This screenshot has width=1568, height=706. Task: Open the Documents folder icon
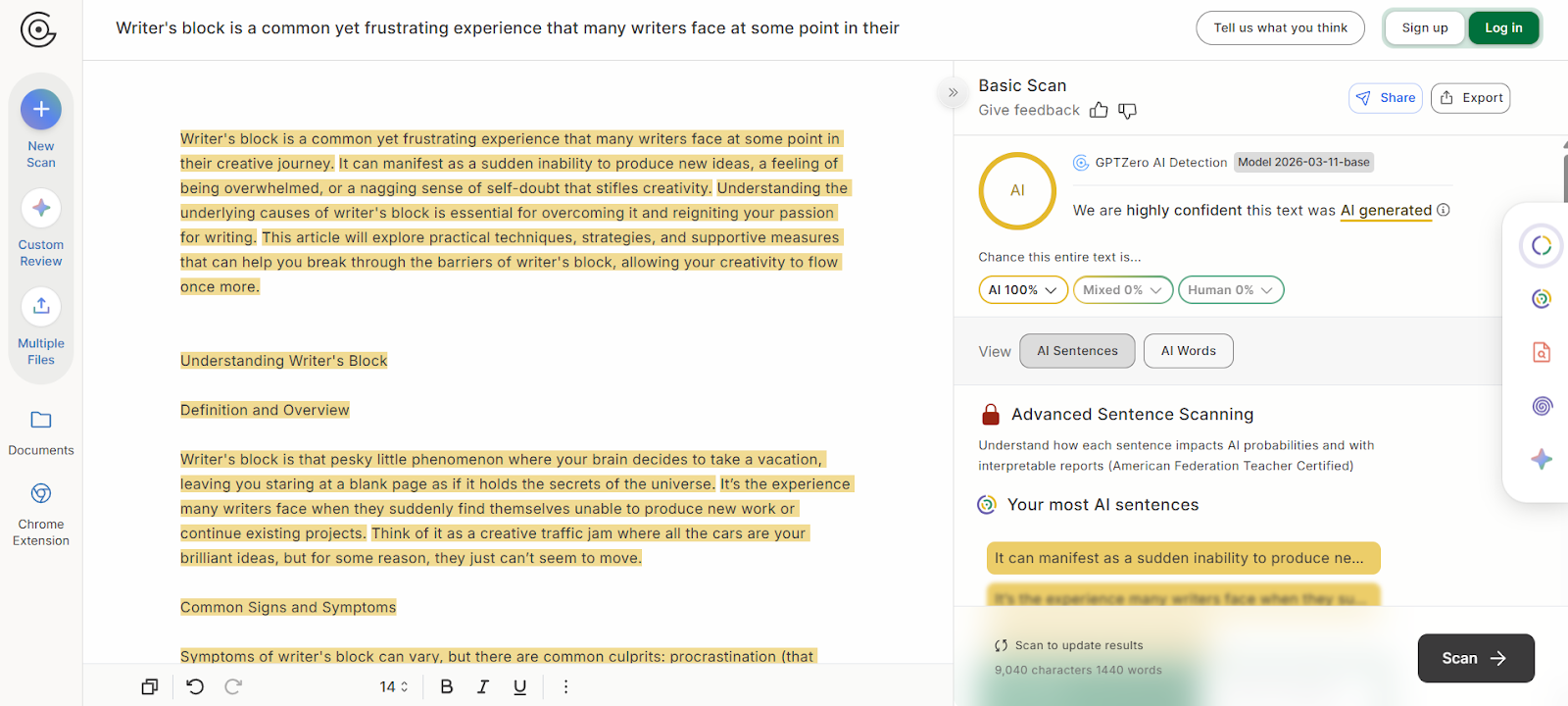pyautogui.click(x=41, y=420)
